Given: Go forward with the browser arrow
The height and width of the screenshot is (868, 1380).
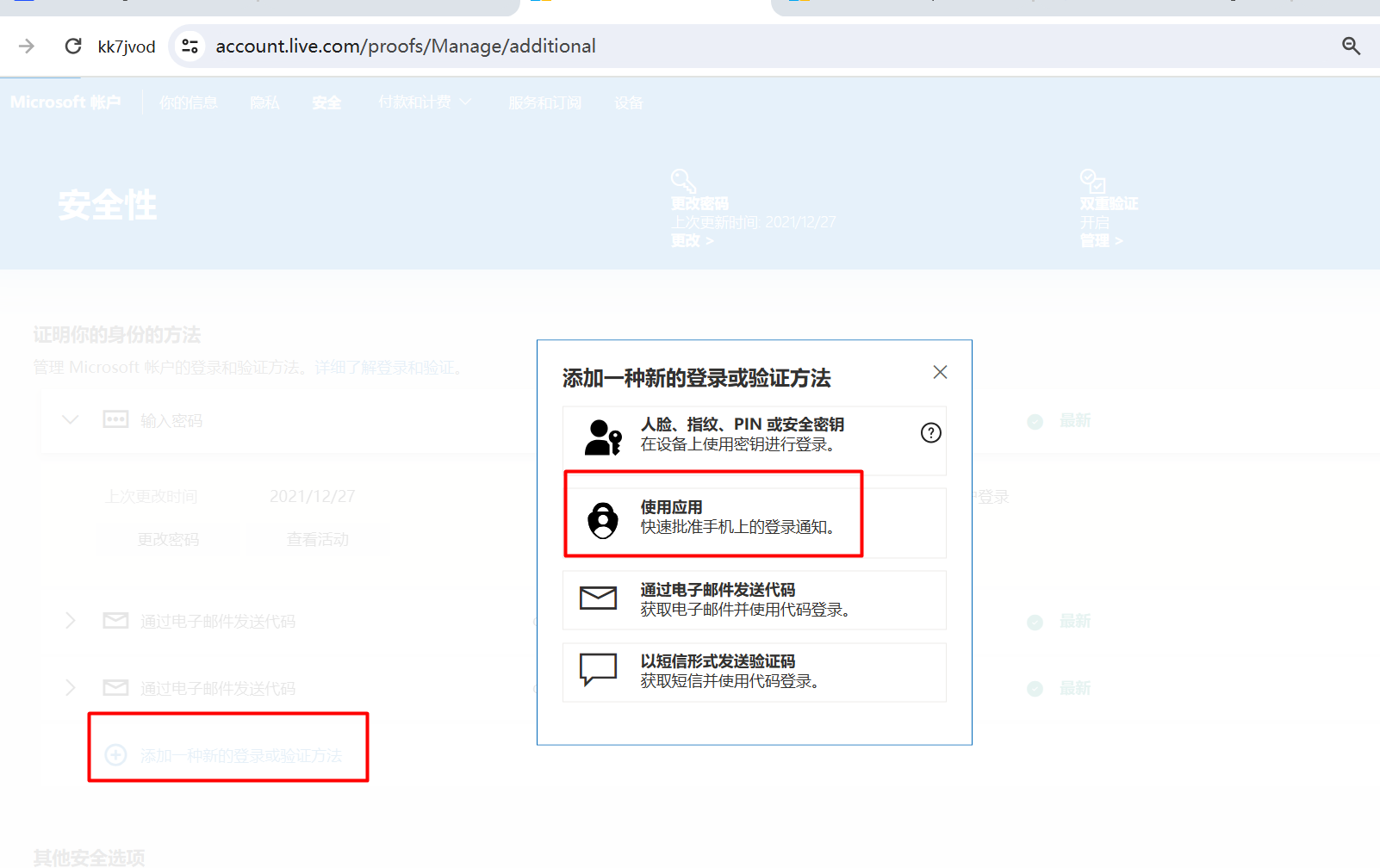Looking at the screenshot, I should click(27, 46).
